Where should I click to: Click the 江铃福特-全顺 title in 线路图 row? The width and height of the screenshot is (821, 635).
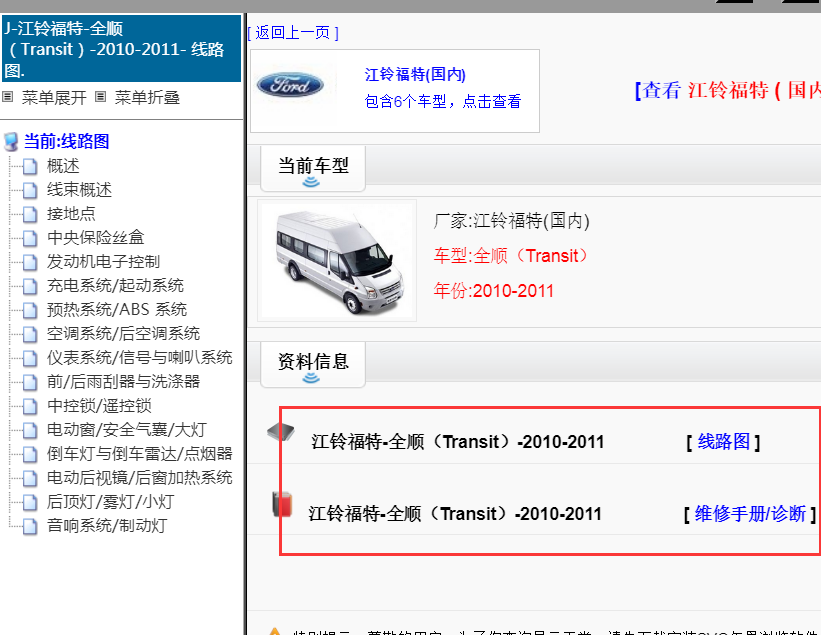click(x=458, y=442)
